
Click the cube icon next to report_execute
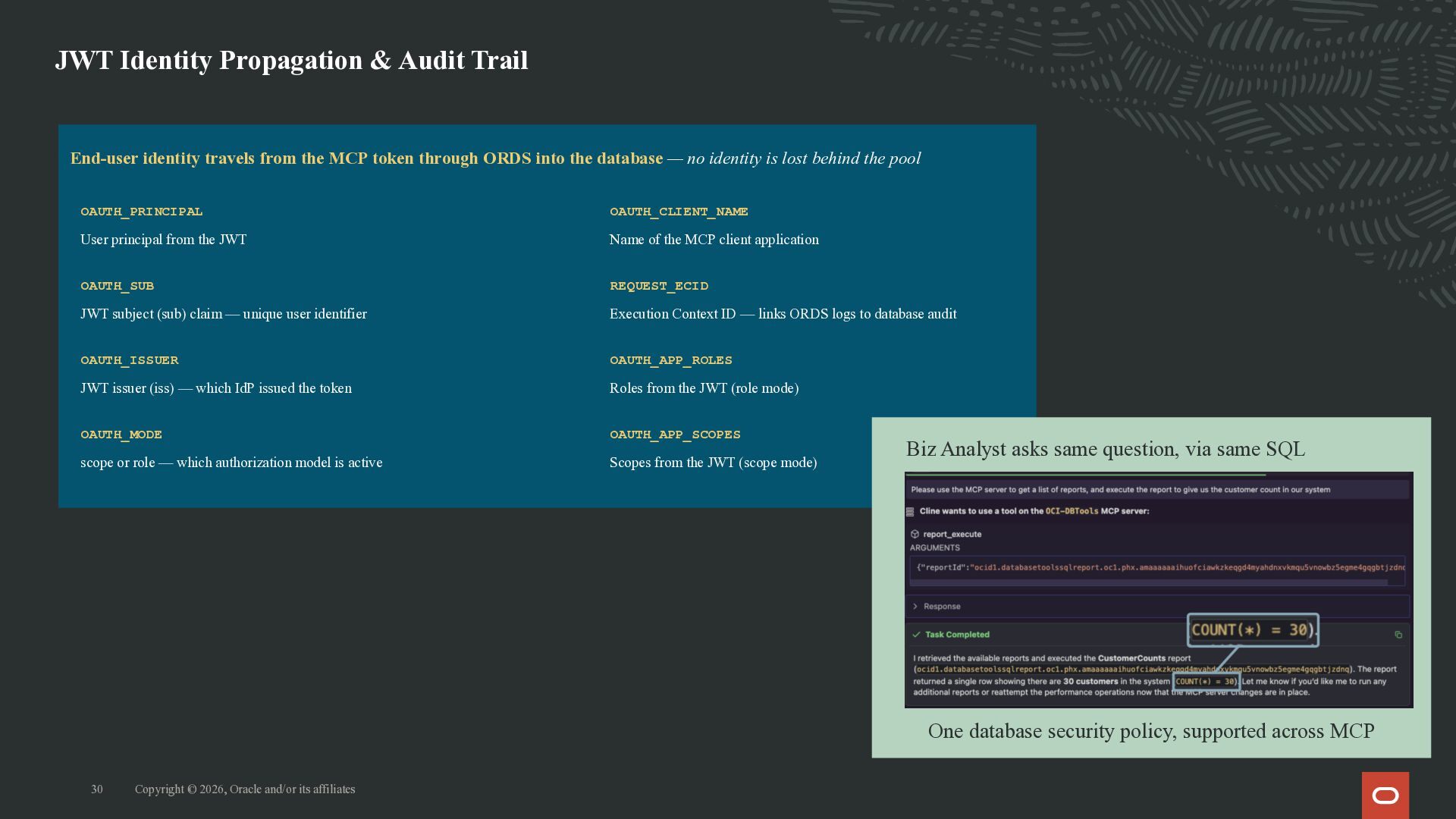click(915, 534)
